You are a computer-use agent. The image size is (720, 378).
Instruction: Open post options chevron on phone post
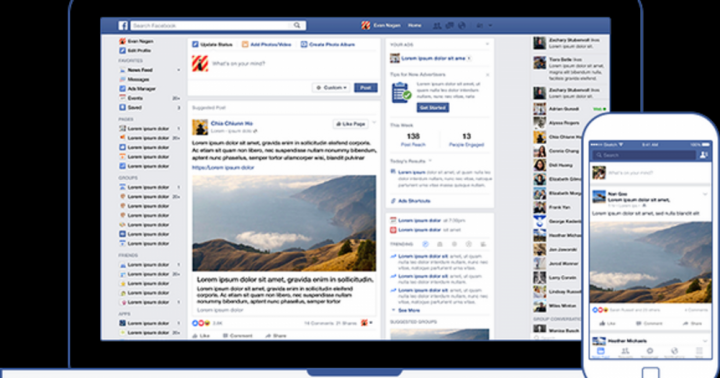point(705,194)
